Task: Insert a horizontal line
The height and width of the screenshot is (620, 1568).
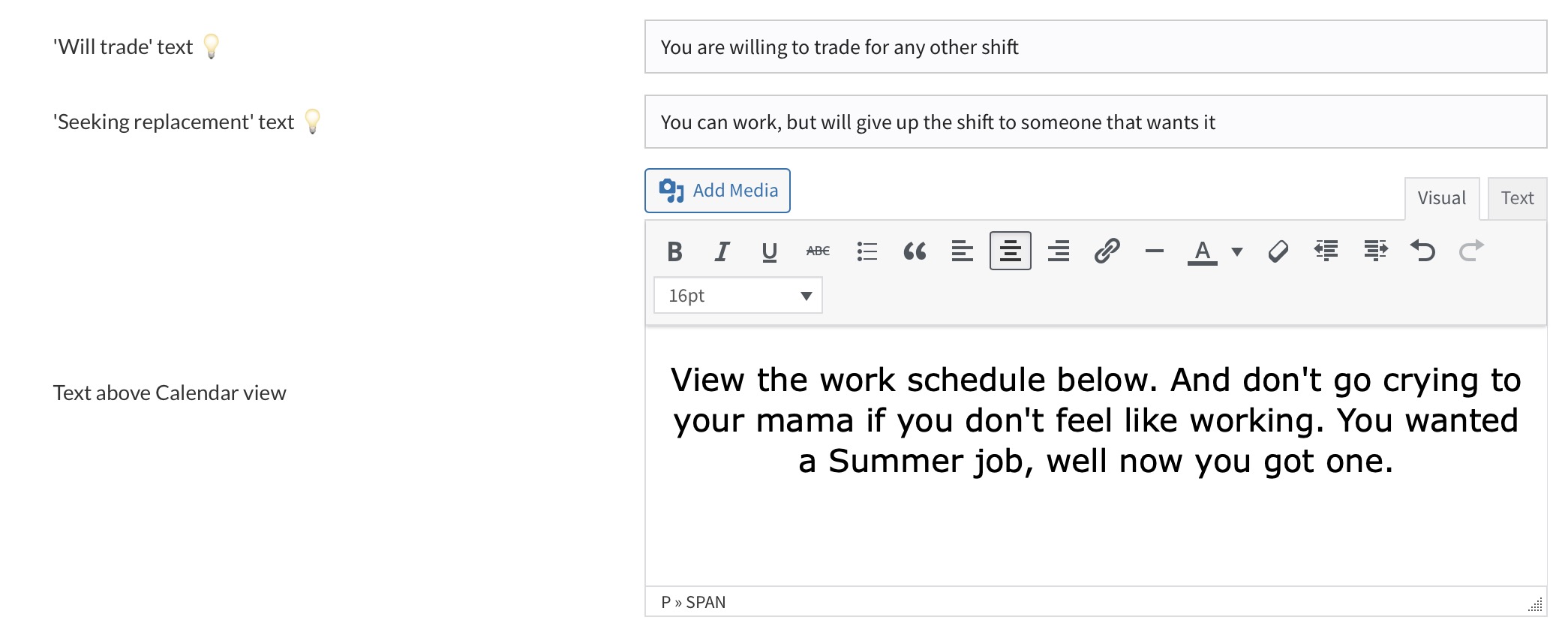Action: click(1155, 251)
